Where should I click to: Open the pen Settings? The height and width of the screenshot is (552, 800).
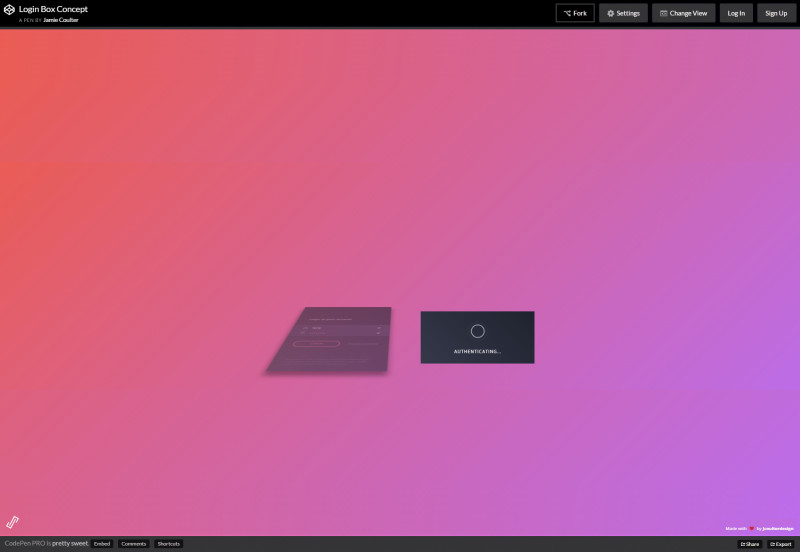pos(623,13)
